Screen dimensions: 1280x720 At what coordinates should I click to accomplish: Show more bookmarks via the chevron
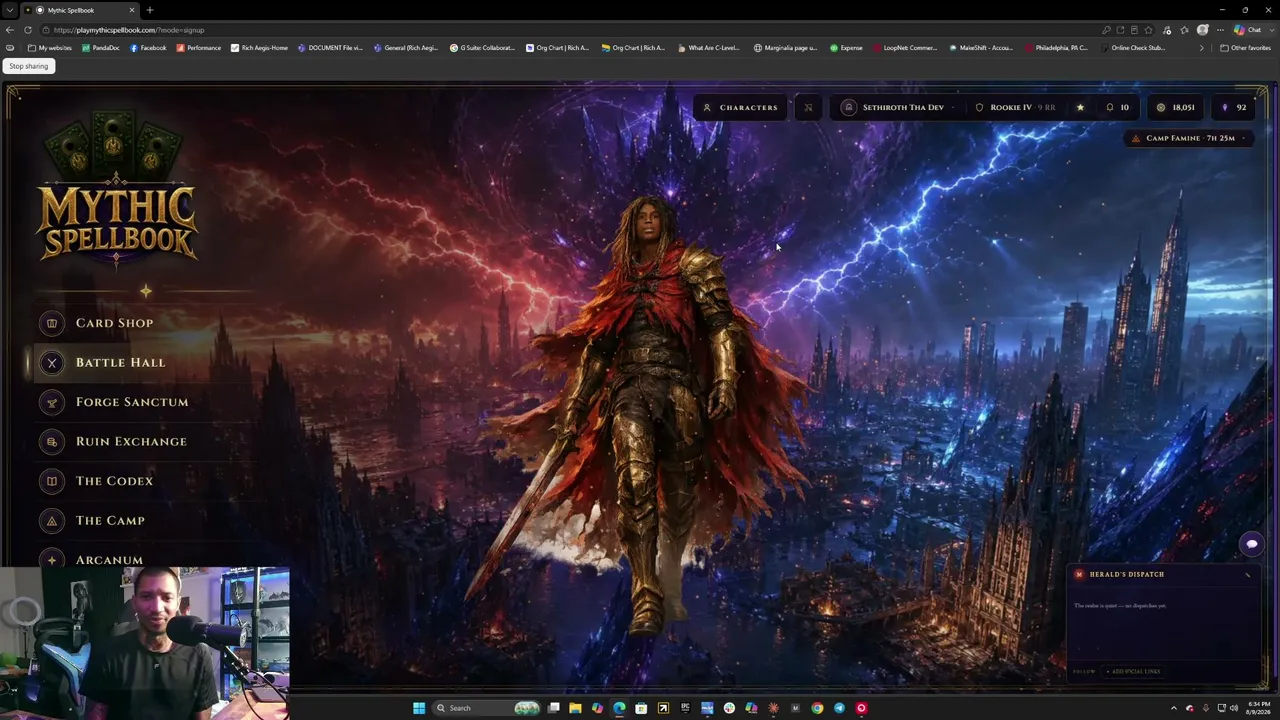1202,48
